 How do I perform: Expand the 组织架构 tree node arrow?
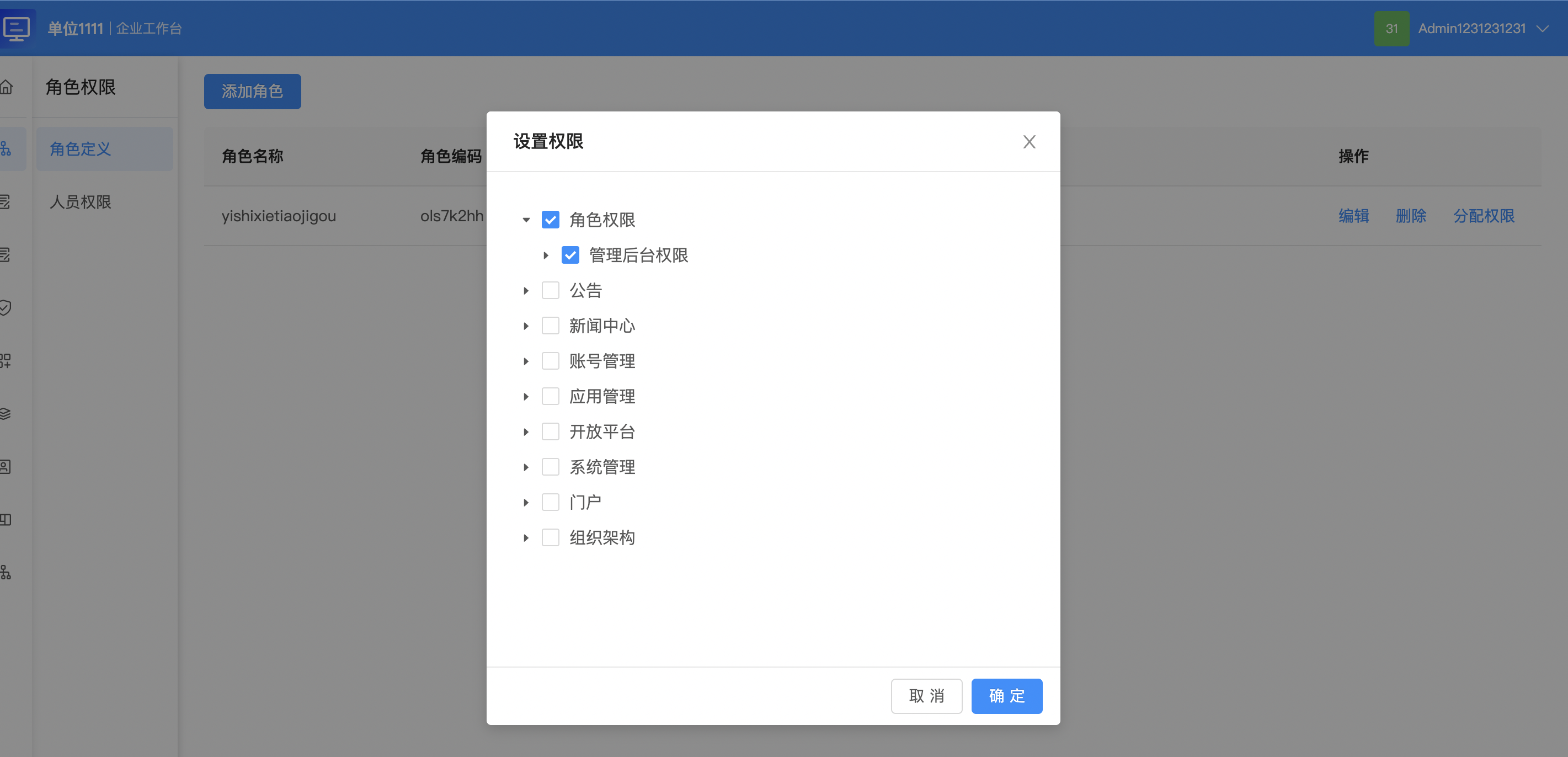coord(526,537)
